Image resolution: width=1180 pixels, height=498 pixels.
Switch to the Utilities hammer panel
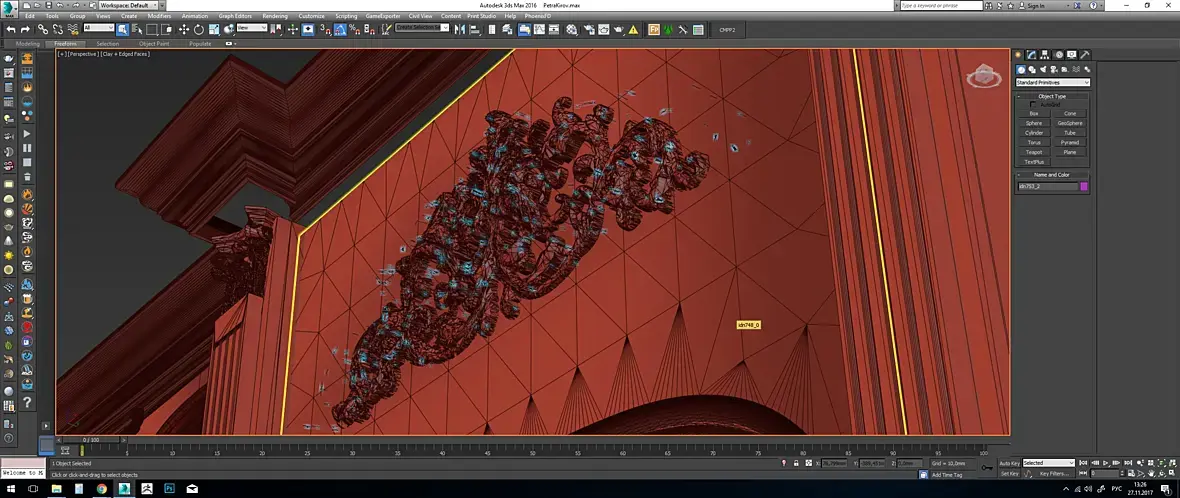(x=1085, y=55)
